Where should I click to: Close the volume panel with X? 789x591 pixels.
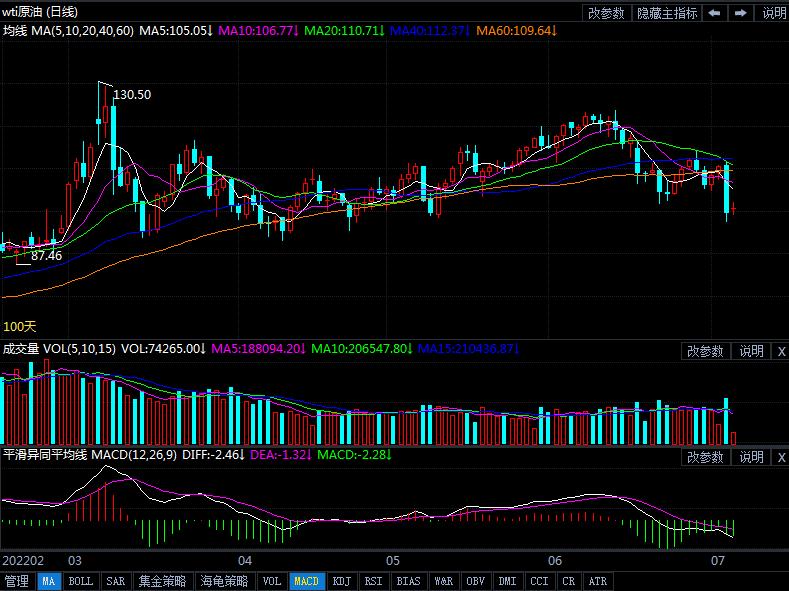coord(781,351)
